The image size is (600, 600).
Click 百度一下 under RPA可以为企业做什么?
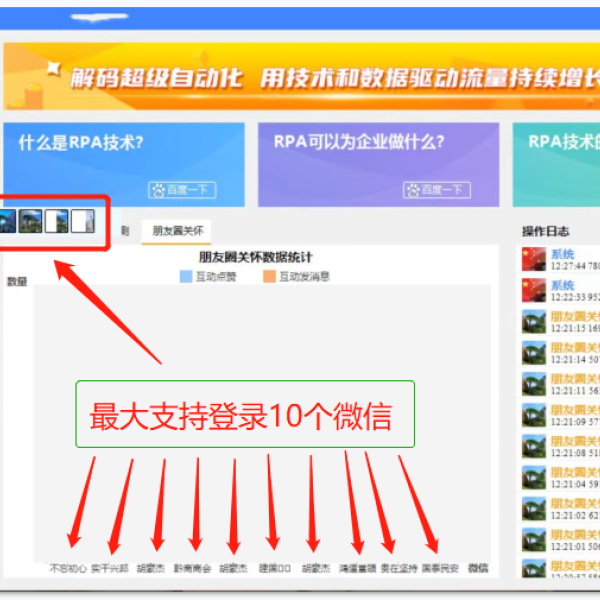pyautogui.click(x=437, y=189)
